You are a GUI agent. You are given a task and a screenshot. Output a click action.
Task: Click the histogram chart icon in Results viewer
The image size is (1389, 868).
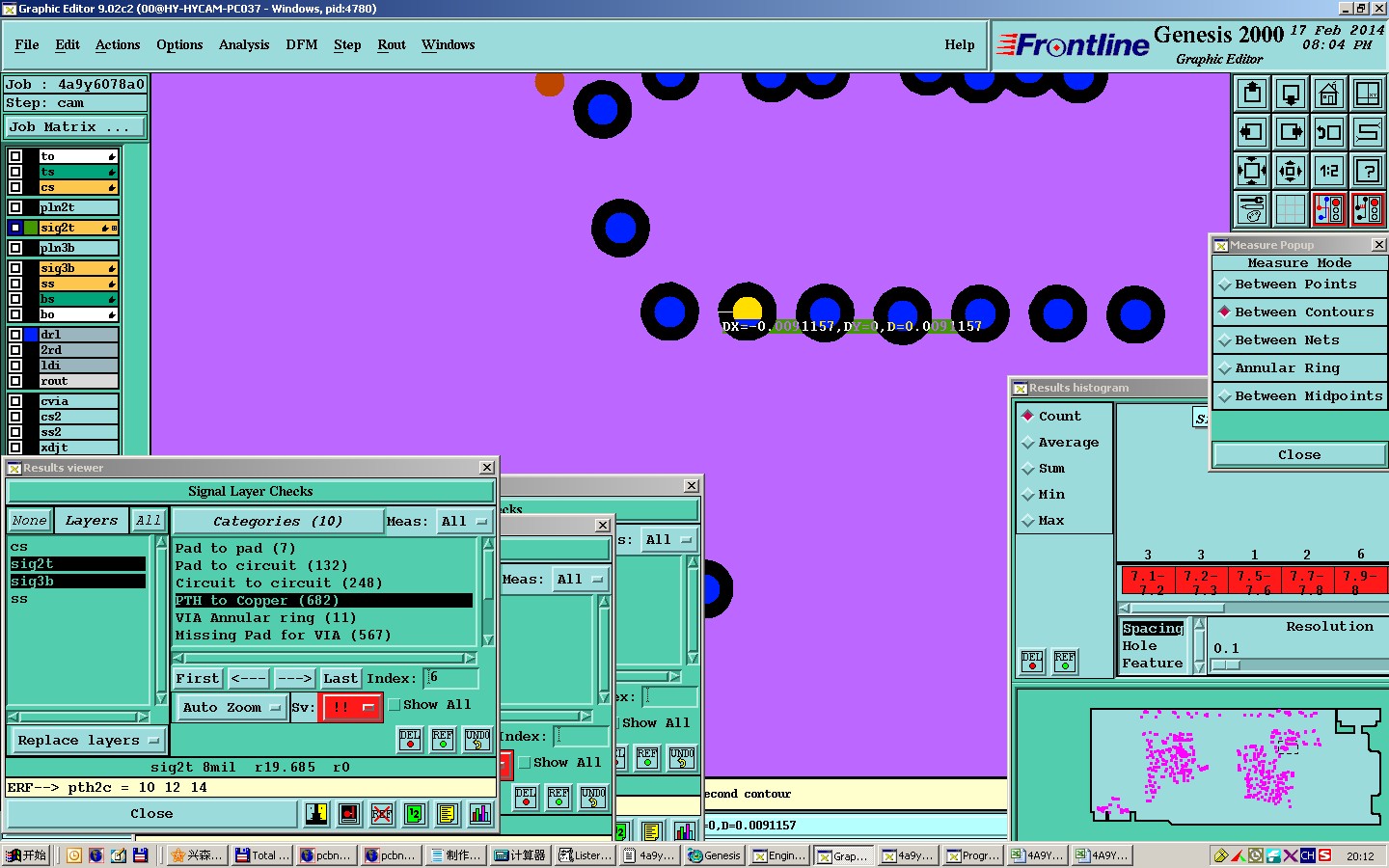480,814
